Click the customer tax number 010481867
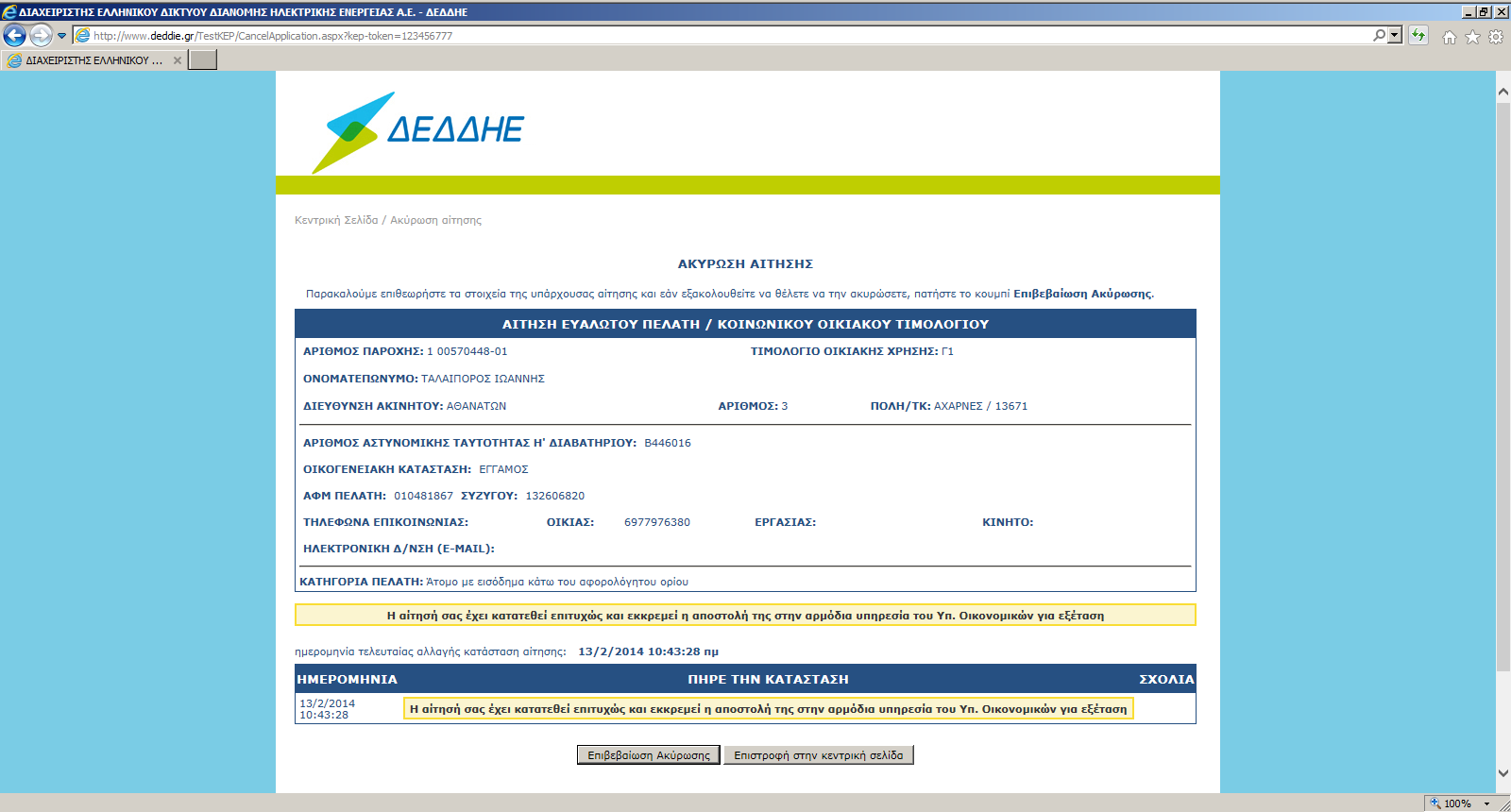Viewport: 1511px width, 812px height. (x=423, y=496)
